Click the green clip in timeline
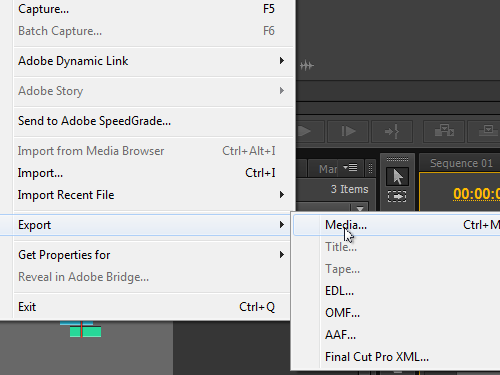 85,332
